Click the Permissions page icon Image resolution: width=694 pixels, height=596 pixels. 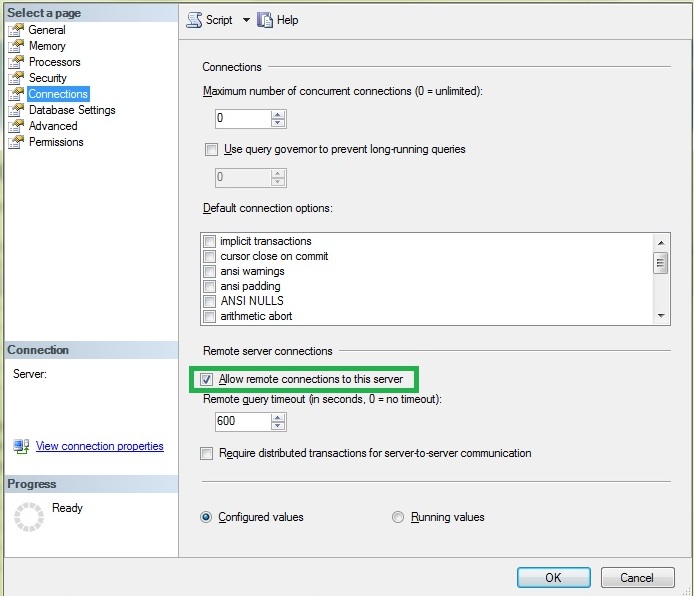[16, 142]
